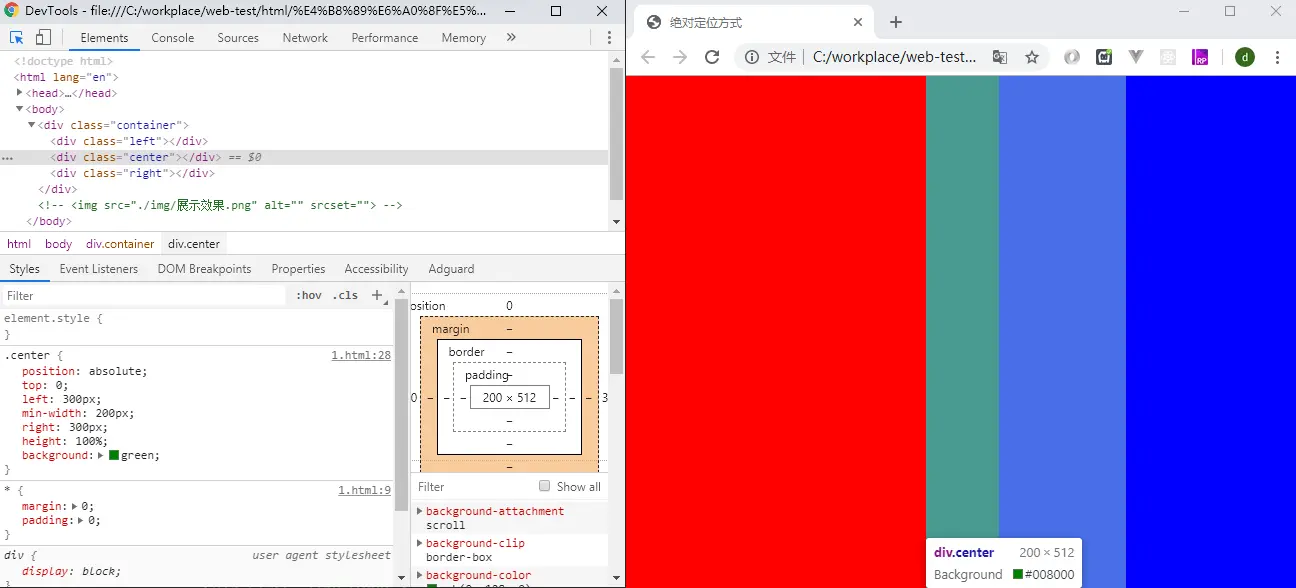The image size is (1296, 588).
Task: Go forward in the browser window
Action: pos(680,57)
